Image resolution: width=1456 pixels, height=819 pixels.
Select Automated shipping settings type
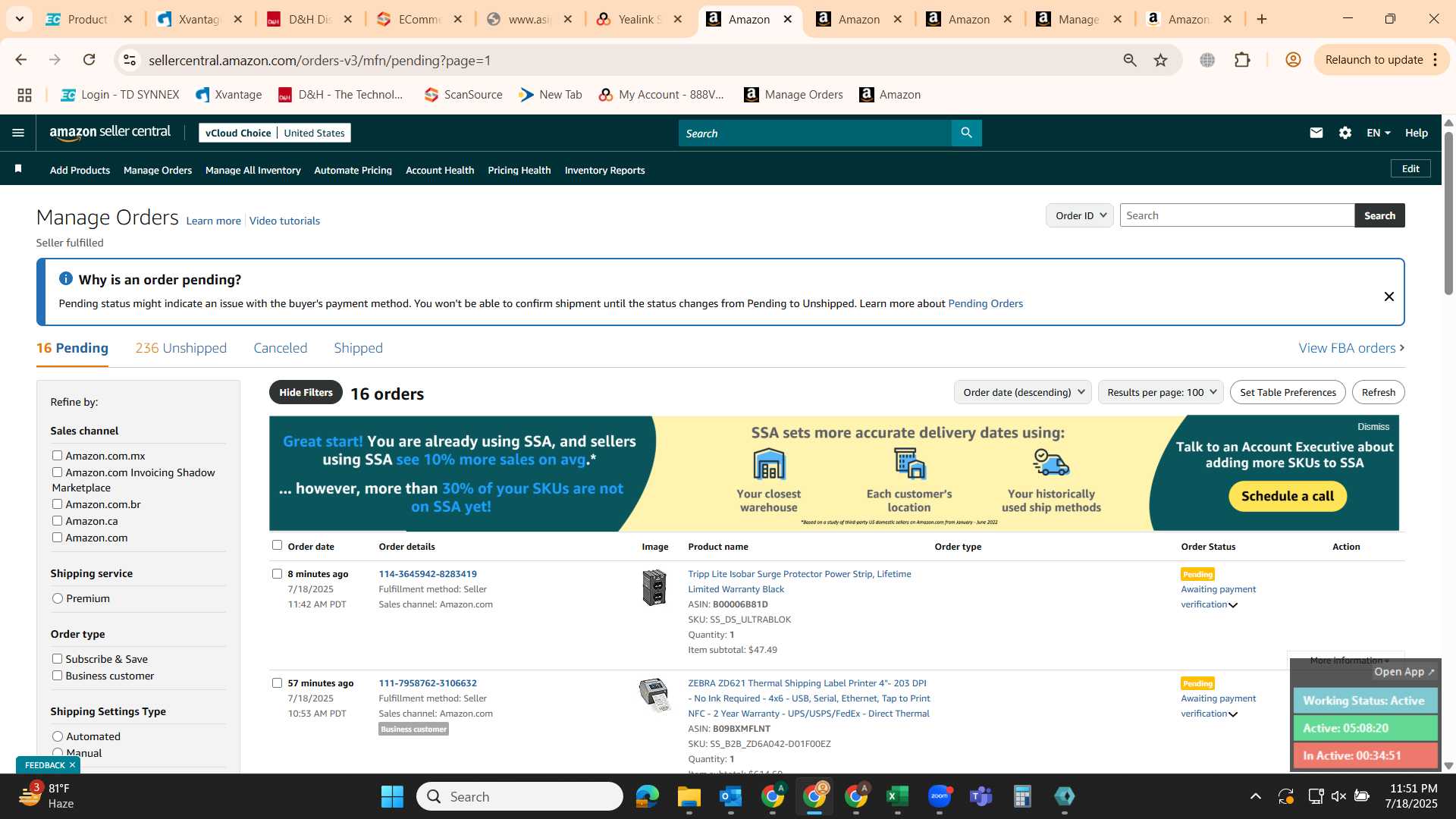click(58, 736)
